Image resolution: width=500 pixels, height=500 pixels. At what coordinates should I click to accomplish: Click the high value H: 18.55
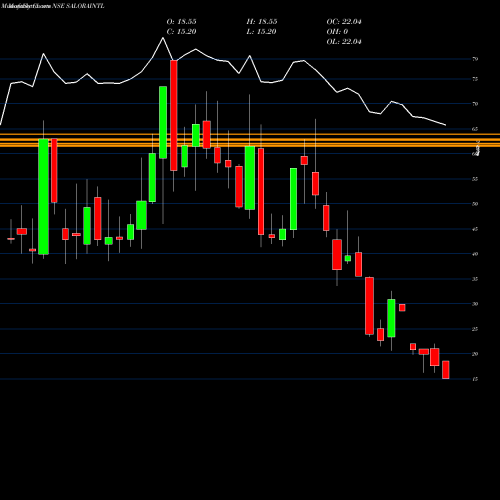pyautogui.click(x=262, y=22)
